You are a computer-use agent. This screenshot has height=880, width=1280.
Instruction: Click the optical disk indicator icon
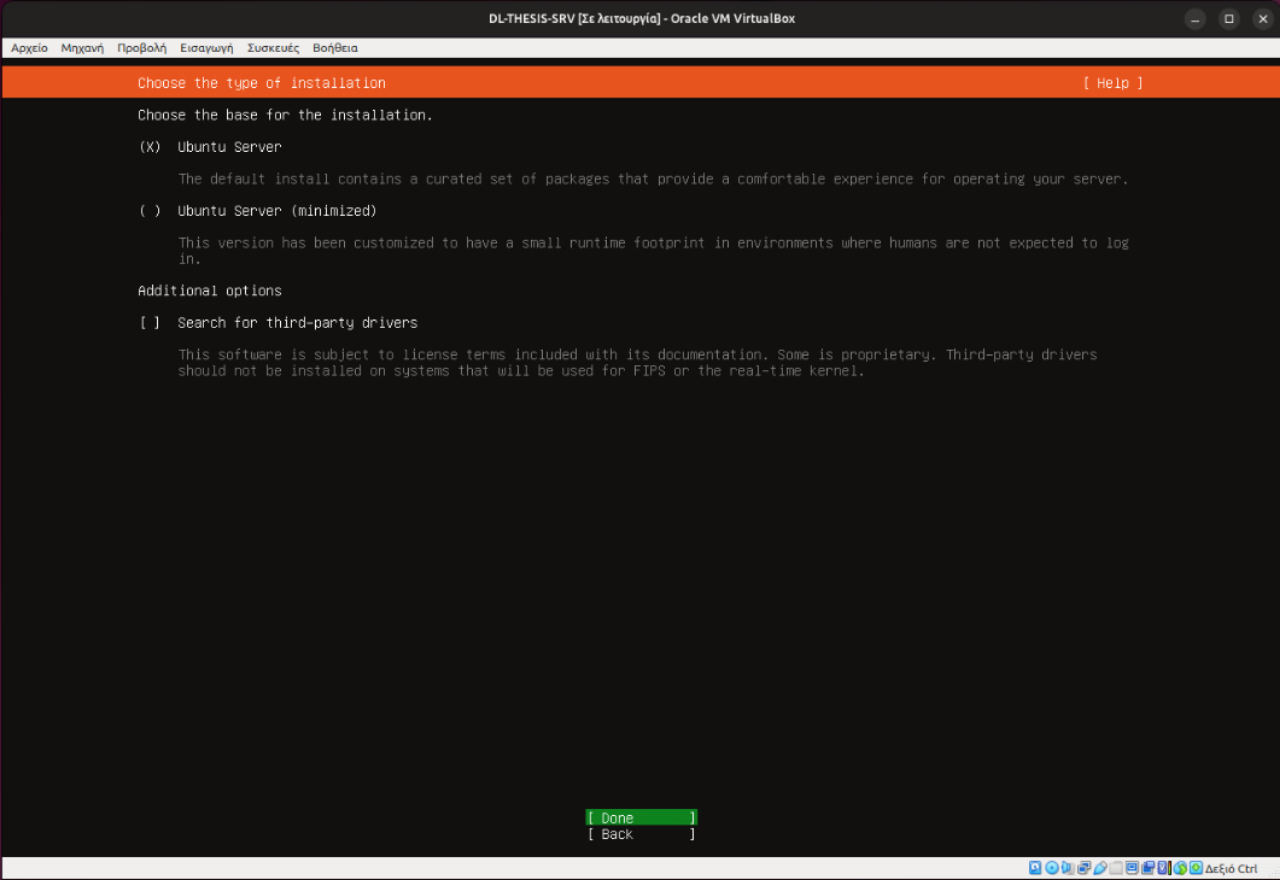pyautogui.click(x=1052, y=868)
